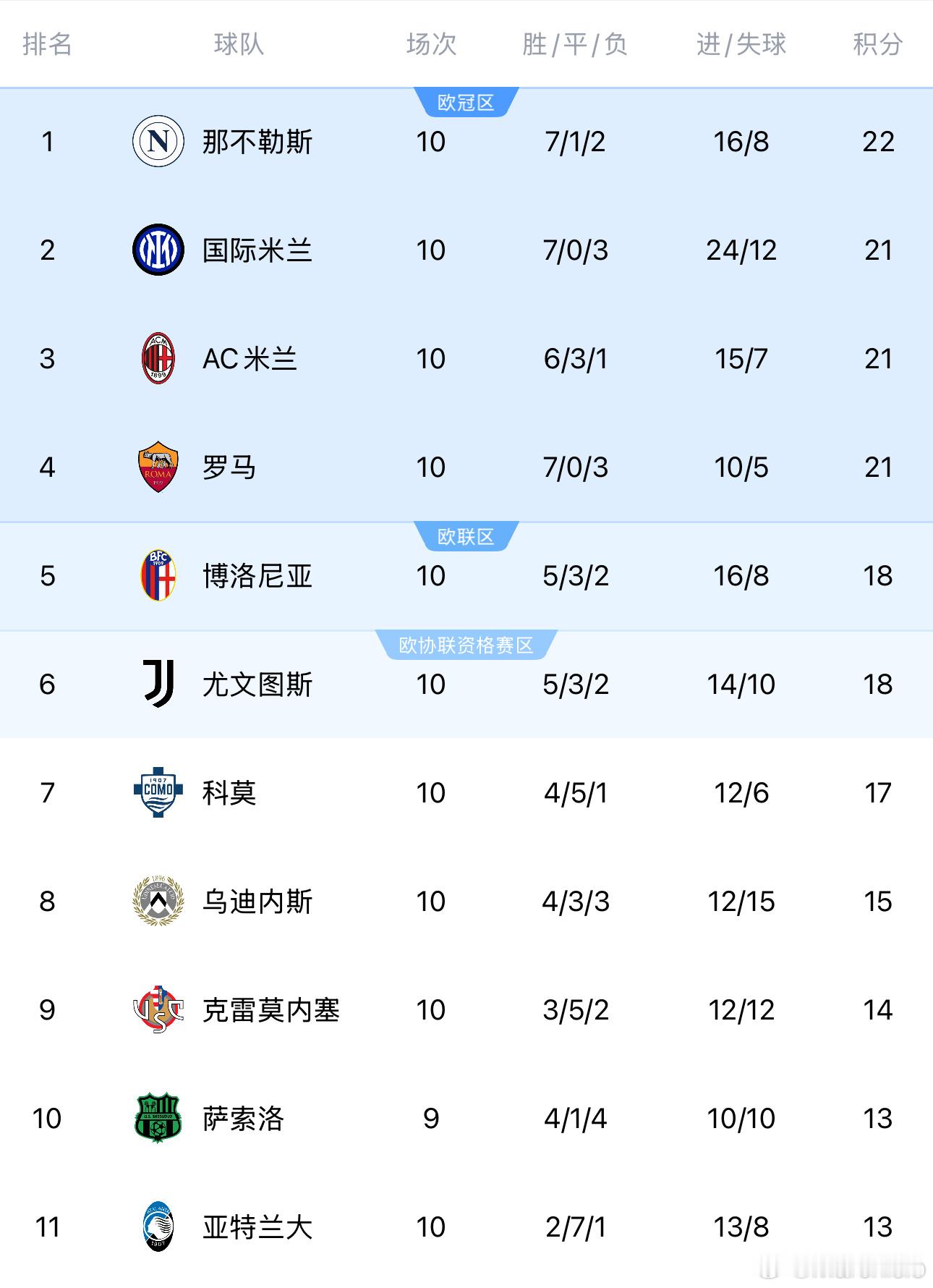Tap the 胜/平/负 column header
Image resolution: width=933 pixels, height=1288 pixels.
[575, 44]
